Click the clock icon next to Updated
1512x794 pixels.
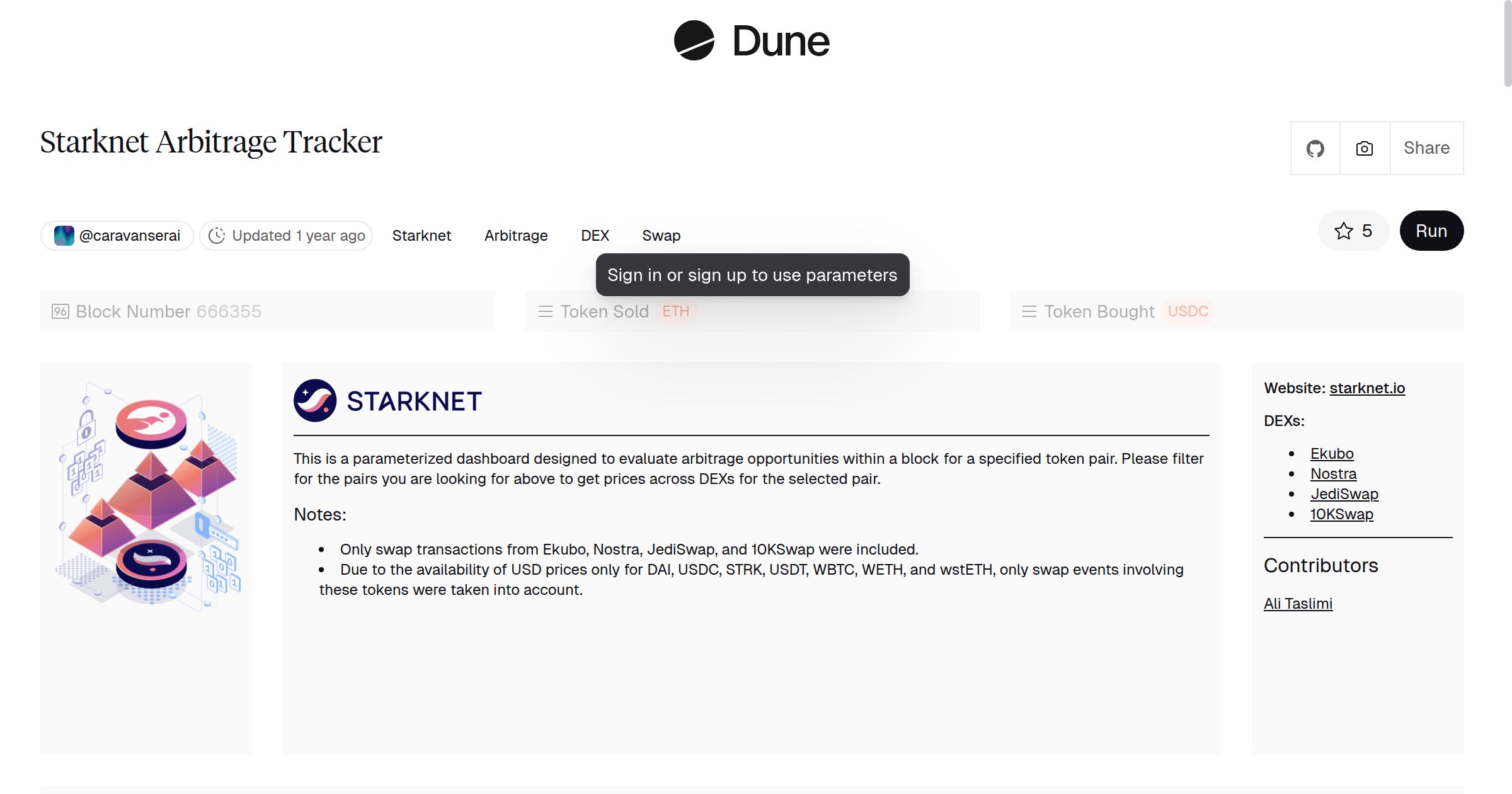click(x=217, y=235)
